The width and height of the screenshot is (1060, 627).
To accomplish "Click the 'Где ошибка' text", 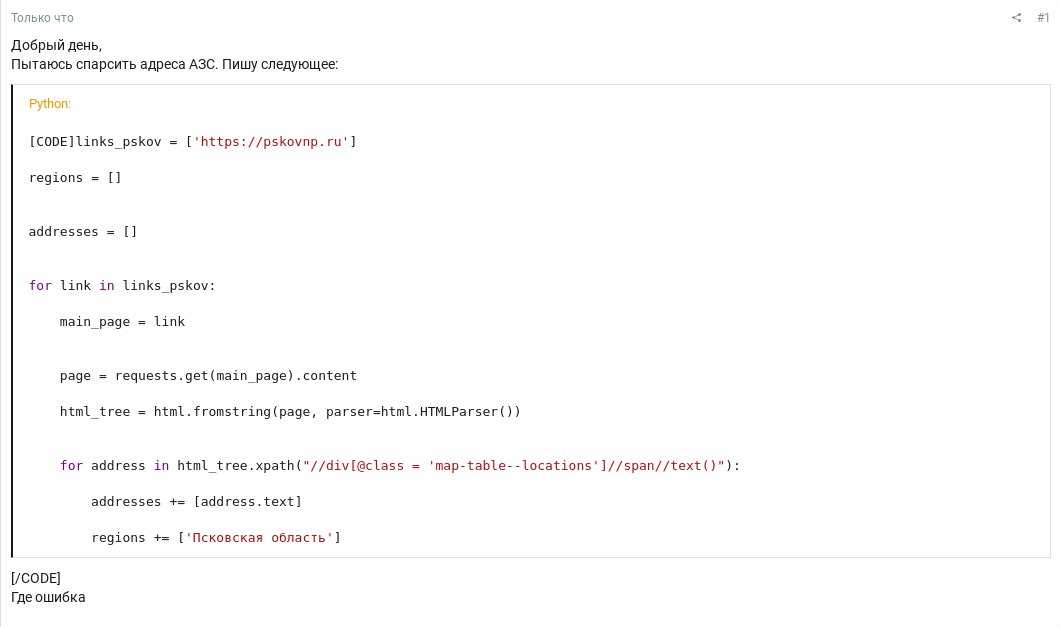I will pos(48,597).
